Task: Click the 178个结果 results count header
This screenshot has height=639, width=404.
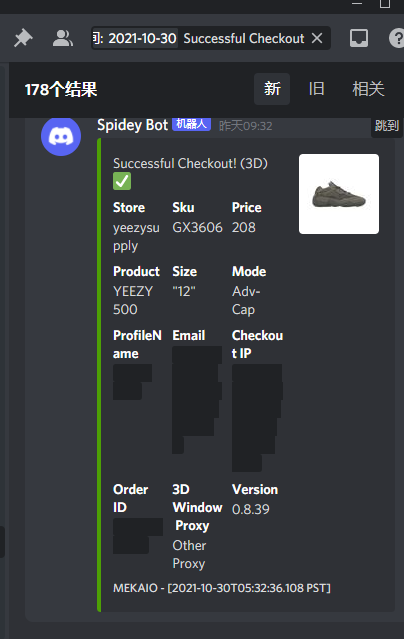Action: point(61,89)
